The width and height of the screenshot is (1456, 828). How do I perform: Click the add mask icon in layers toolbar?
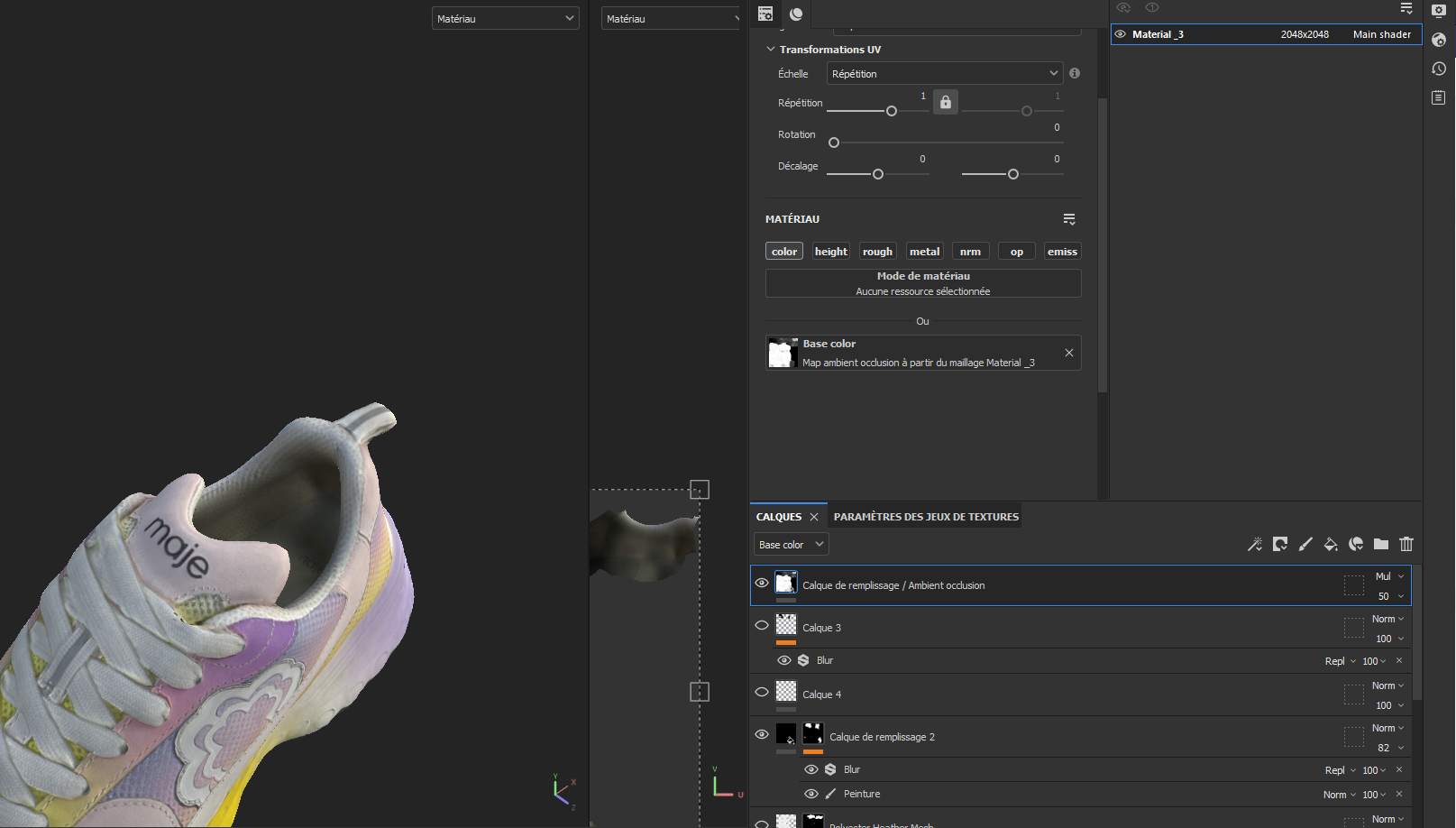point(1279,544)
